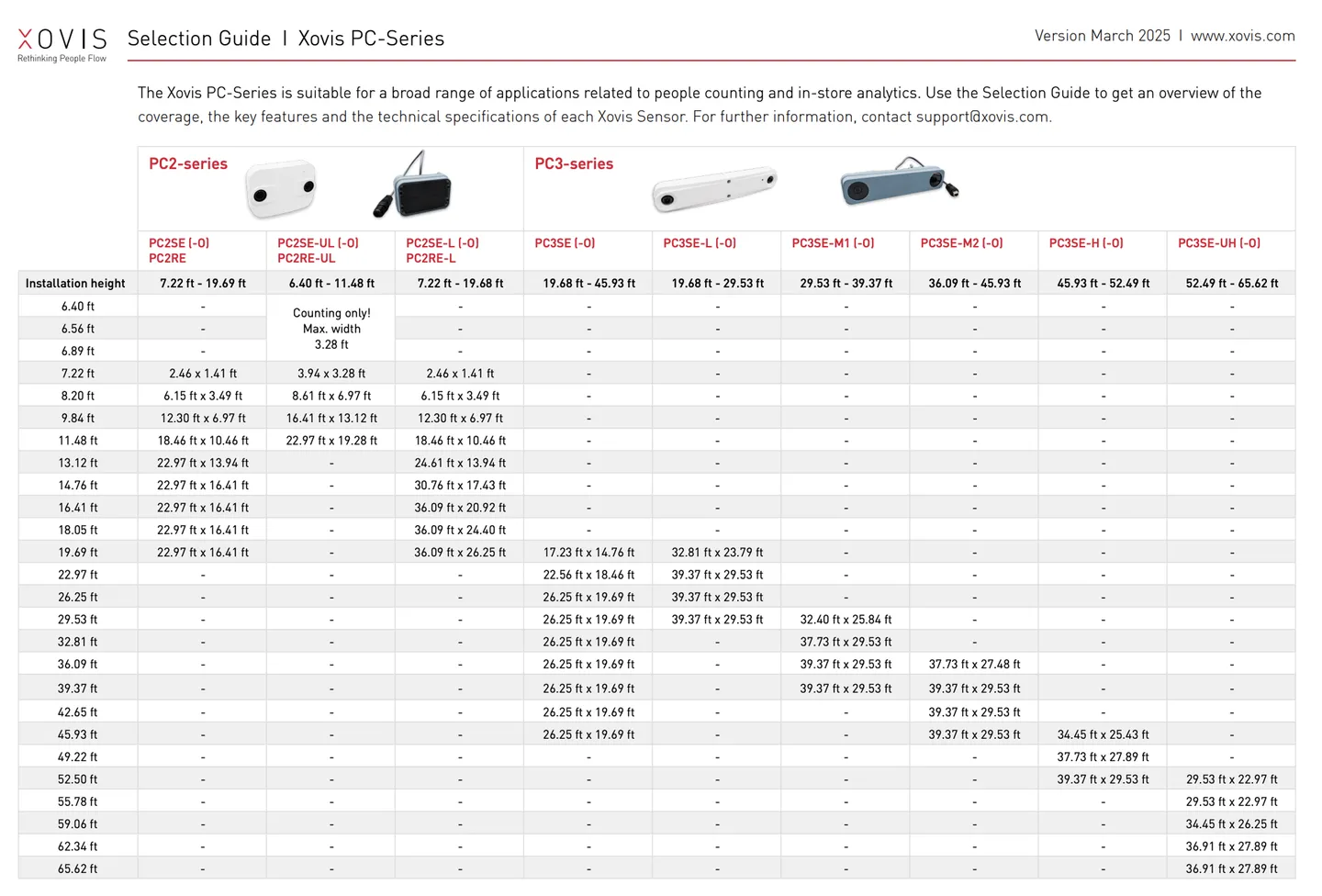Open the www.xovis.com link
This screenshot has height=896, width=1322.
pyautogui.click(x=1242, y=36)
